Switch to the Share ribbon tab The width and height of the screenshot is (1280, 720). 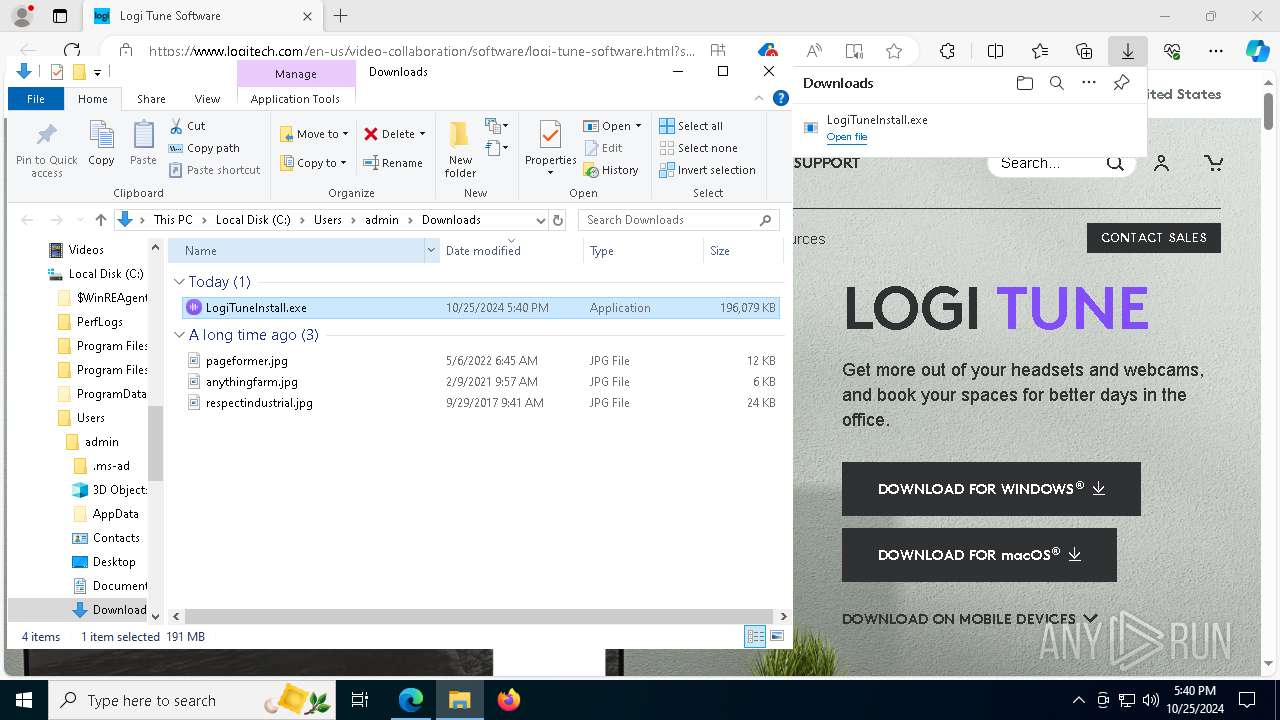(151, 99)
